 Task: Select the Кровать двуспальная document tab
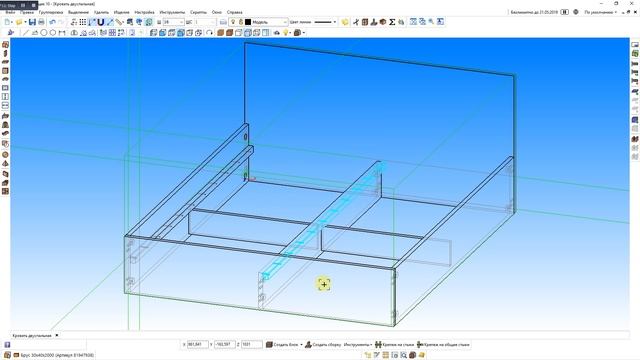[32, 336]
